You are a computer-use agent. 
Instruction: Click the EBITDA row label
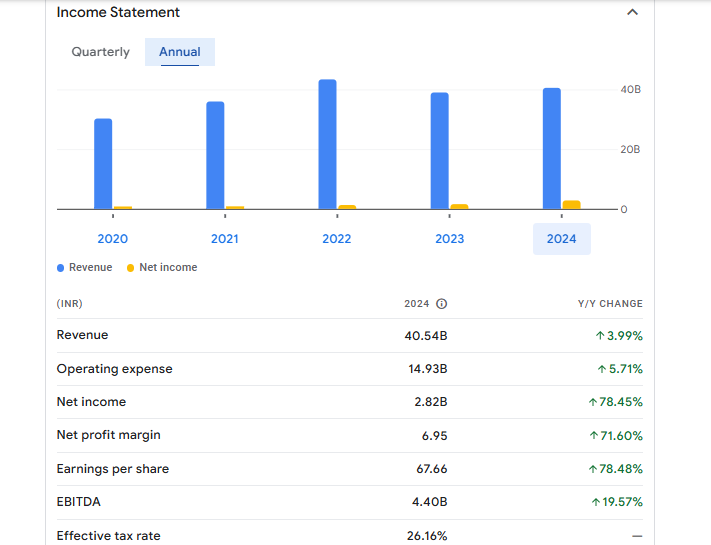coord(78,502)
